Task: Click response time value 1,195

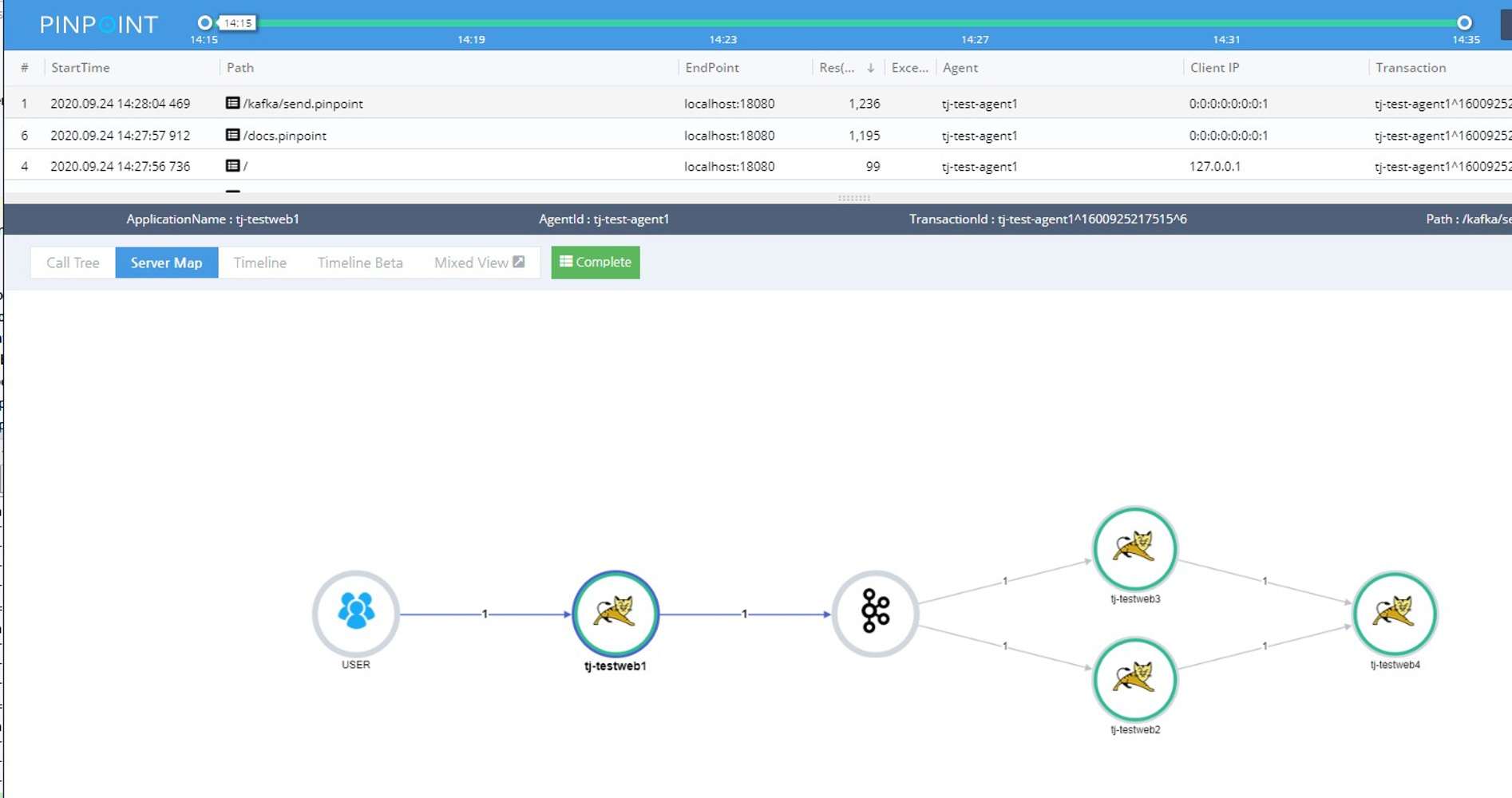Action: coord(865,136)
